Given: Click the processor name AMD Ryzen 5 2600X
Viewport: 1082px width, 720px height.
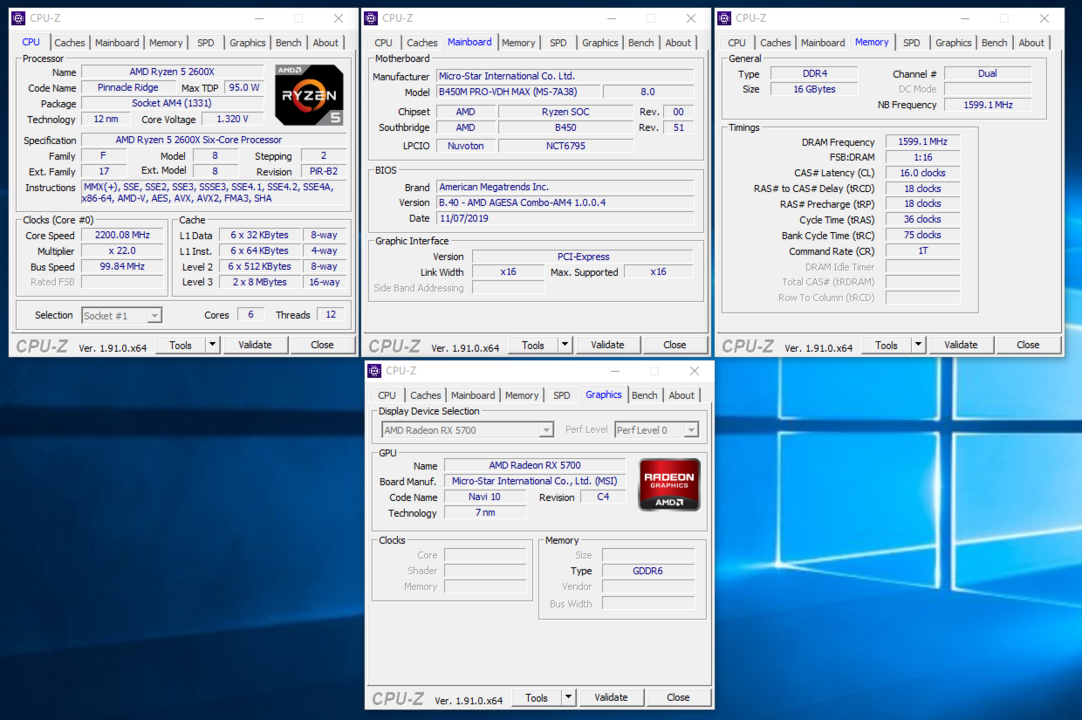Looking at the screenshot, I should coord(172,72).
